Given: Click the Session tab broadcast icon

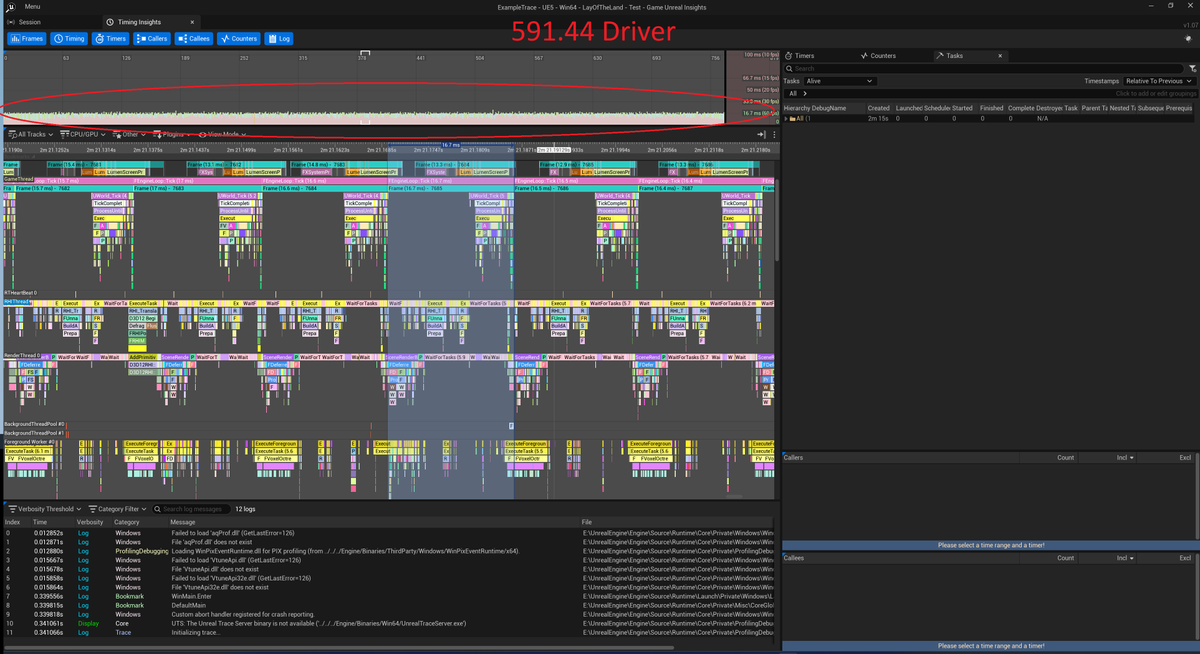Looking at the screenshot, I should click(x=11, y=21).
